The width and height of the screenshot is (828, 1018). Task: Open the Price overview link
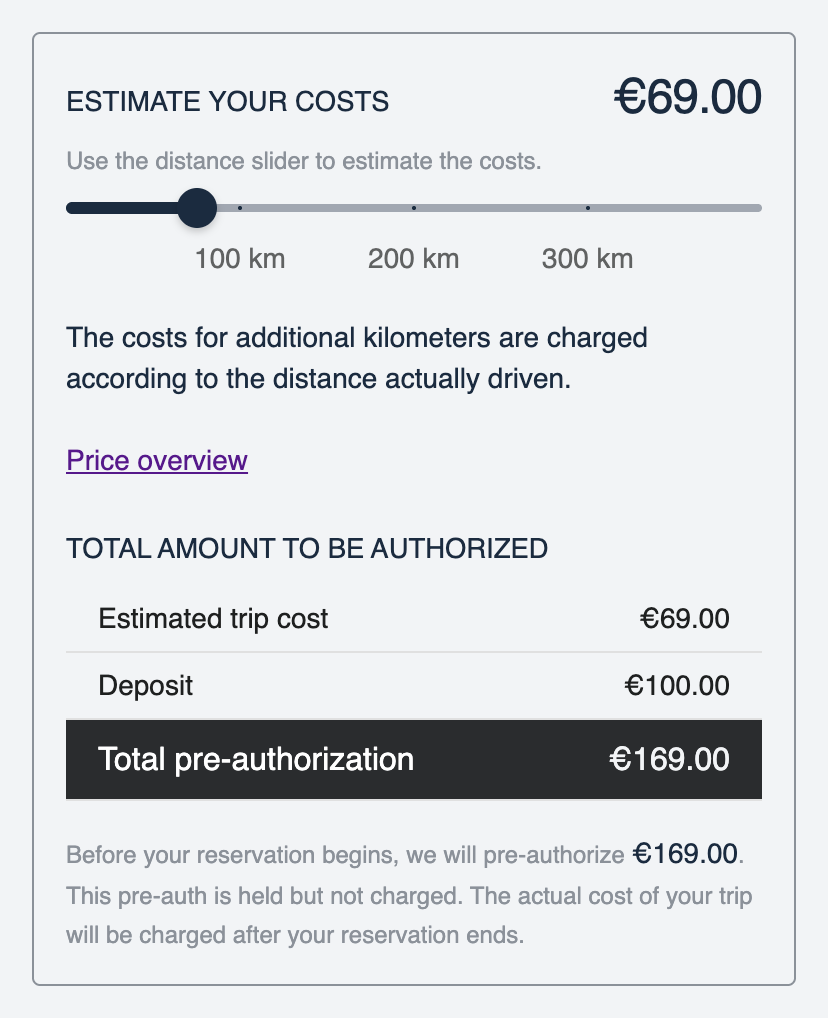pos(157,460)
